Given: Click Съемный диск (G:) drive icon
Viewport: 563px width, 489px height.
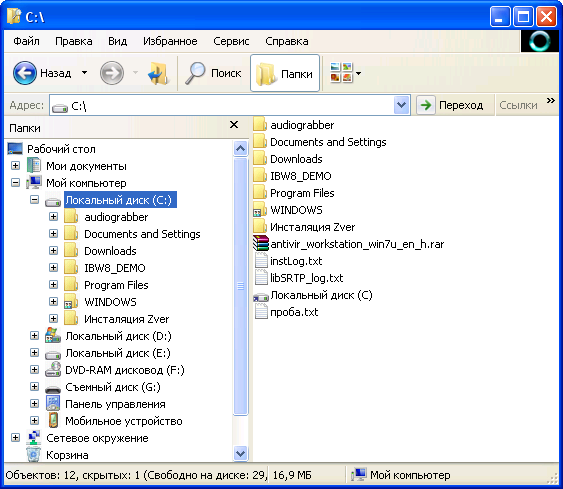Looking at the screenshot, I should coord(53,388).
